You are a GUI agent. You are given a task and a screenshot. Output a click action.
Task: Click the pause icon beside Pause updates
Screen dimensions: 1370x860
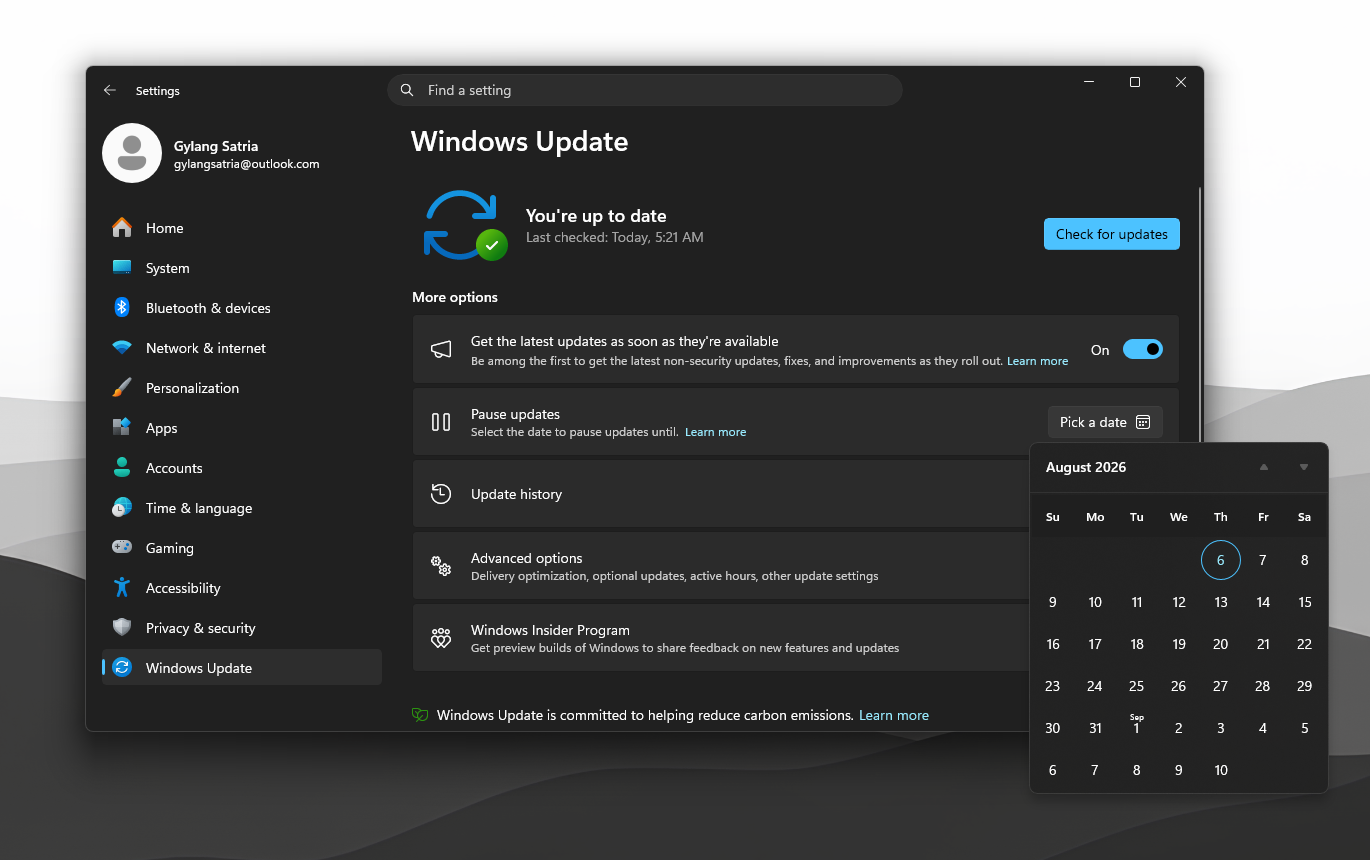[x=441, y=422]
